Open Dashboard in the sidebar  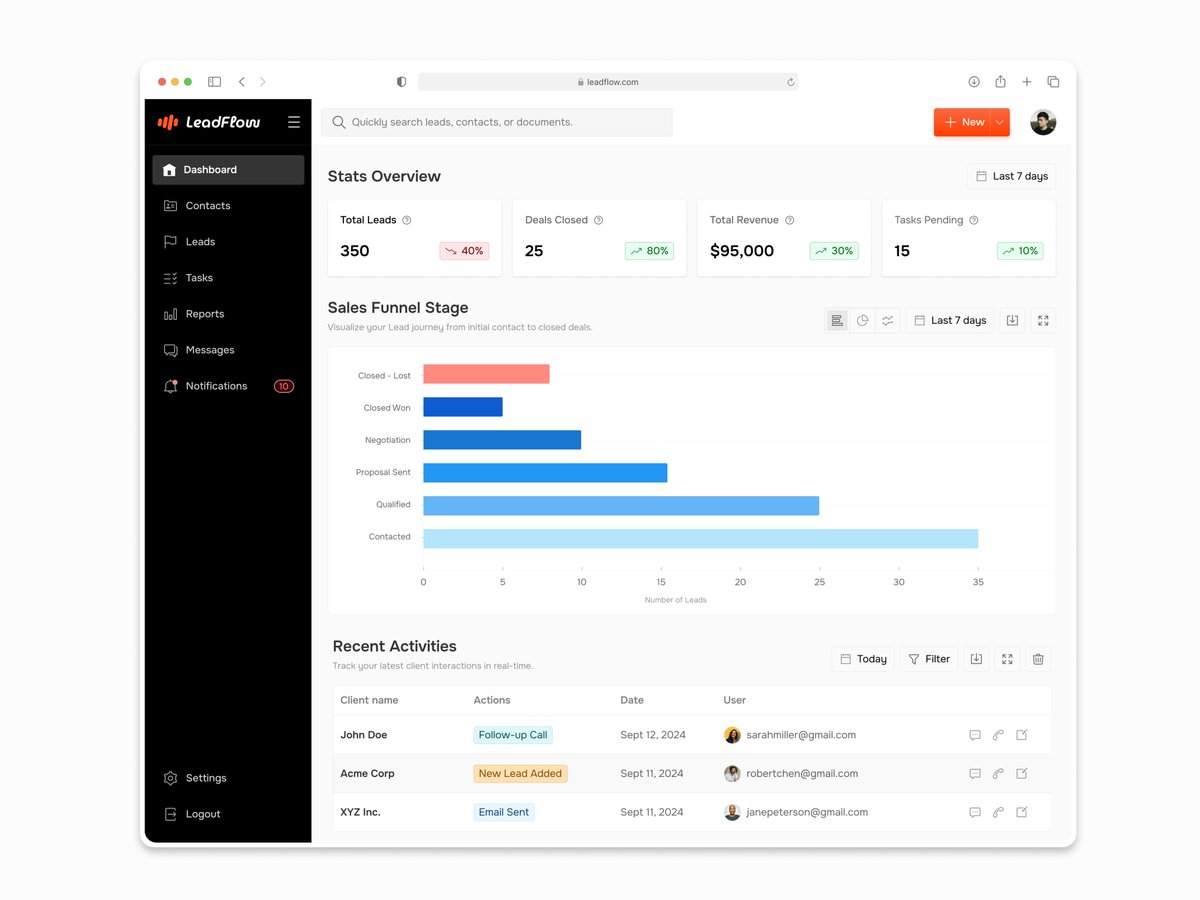tap(228, 170)
